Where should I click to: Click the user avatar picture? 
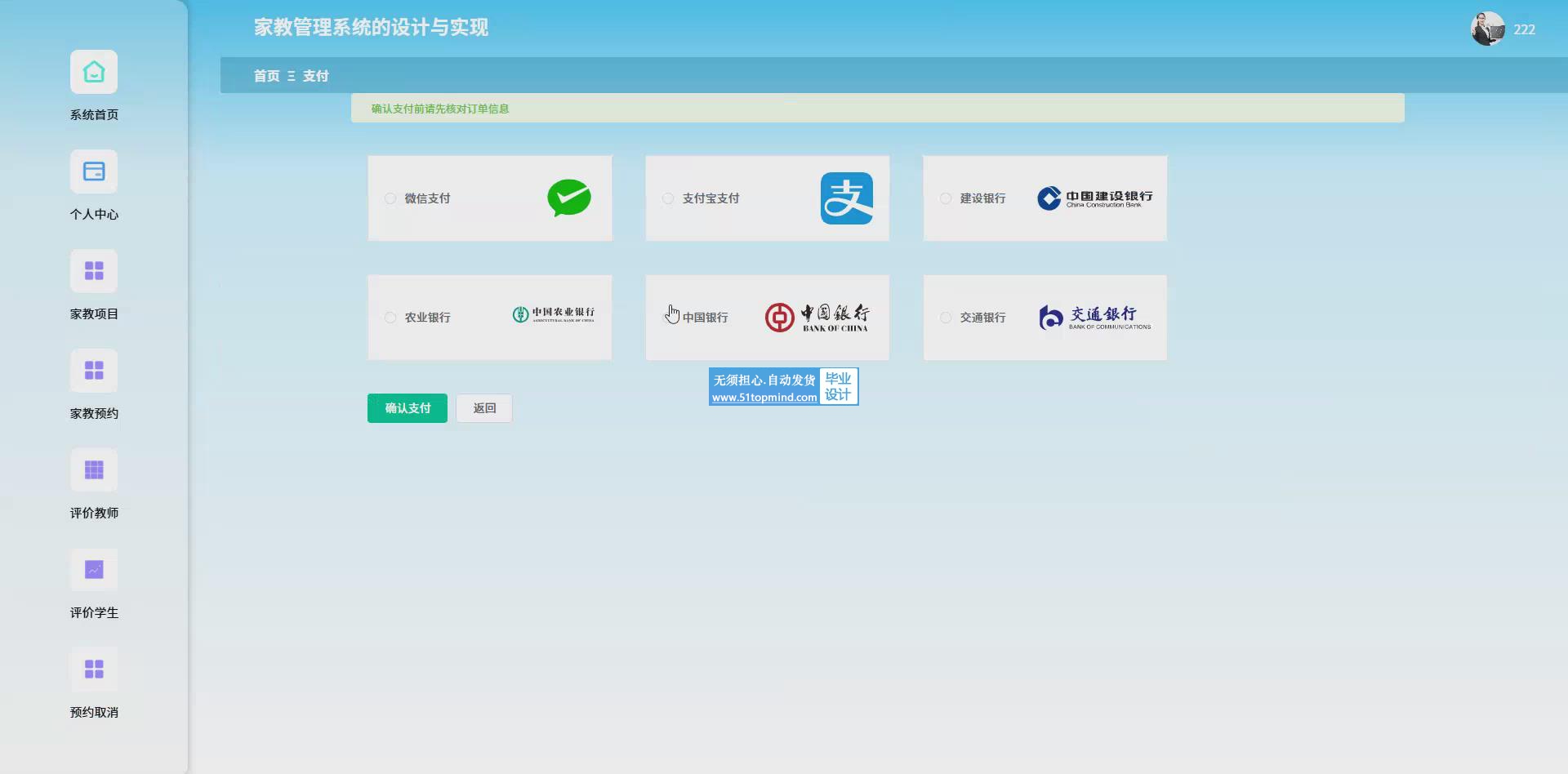1488,29
